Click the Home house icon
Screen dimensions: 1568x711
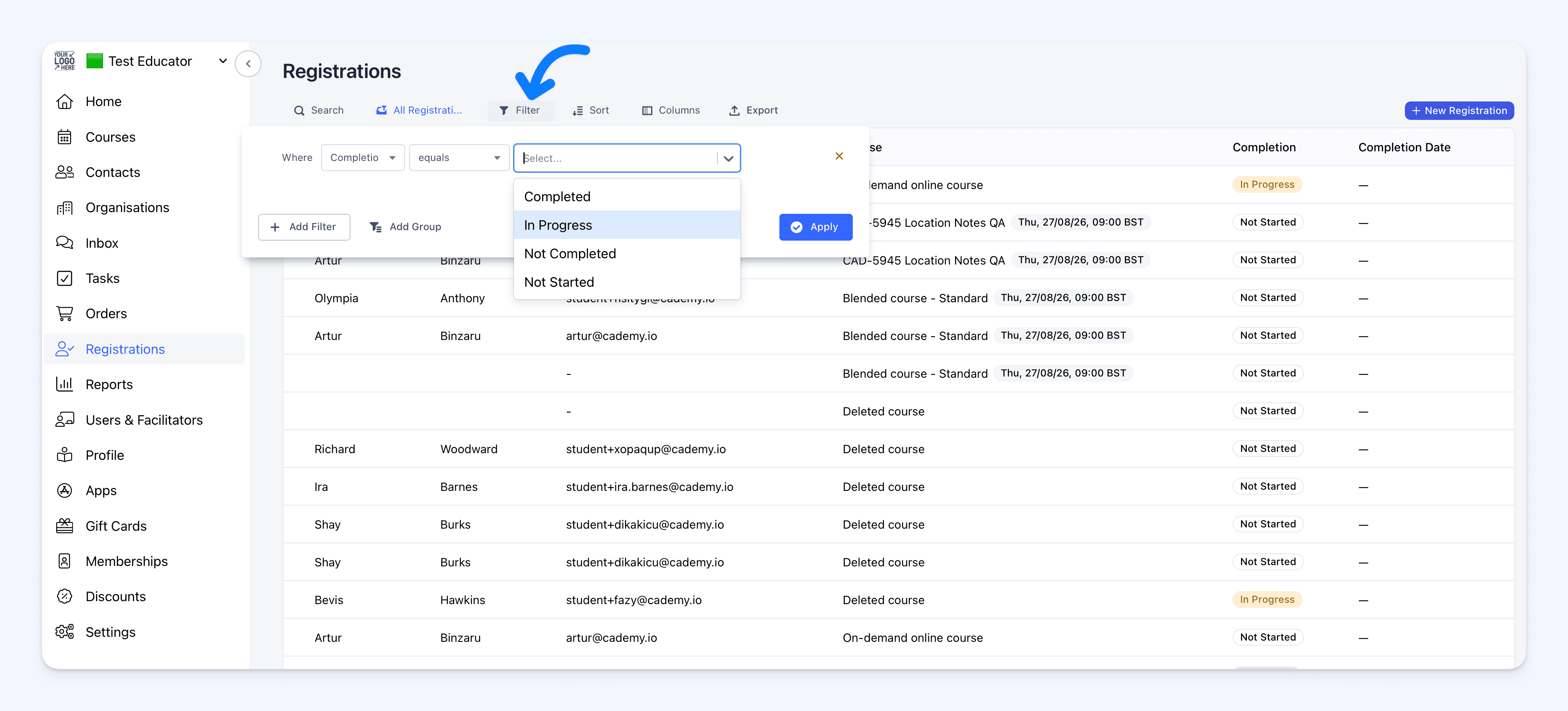tap(65, 101)
